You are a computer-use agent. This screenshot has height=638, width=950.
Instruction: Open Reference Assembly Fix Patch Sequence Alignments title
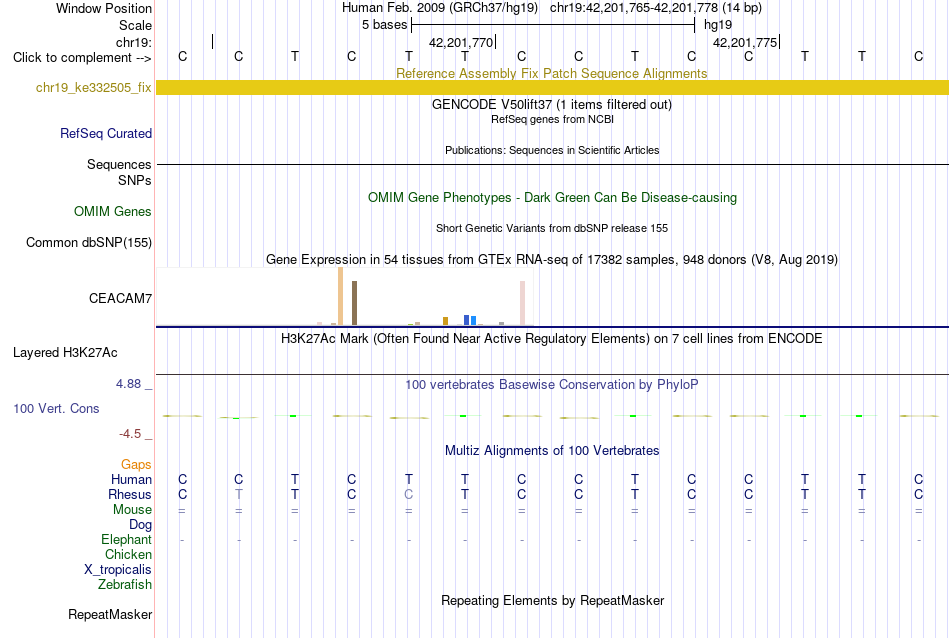551,73
